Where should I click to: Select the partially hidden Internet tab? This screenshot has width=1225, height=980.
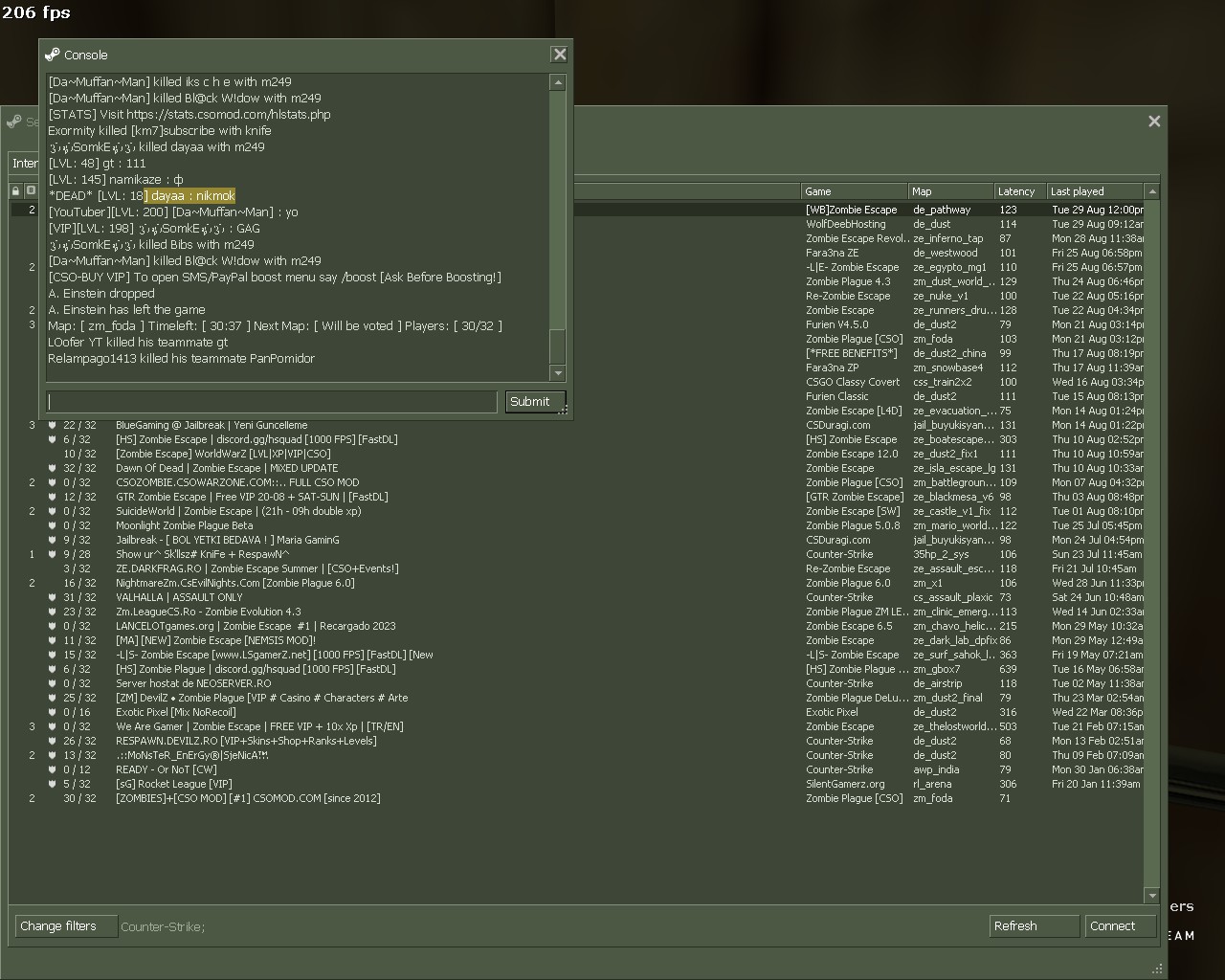click(x=24, y=164)
